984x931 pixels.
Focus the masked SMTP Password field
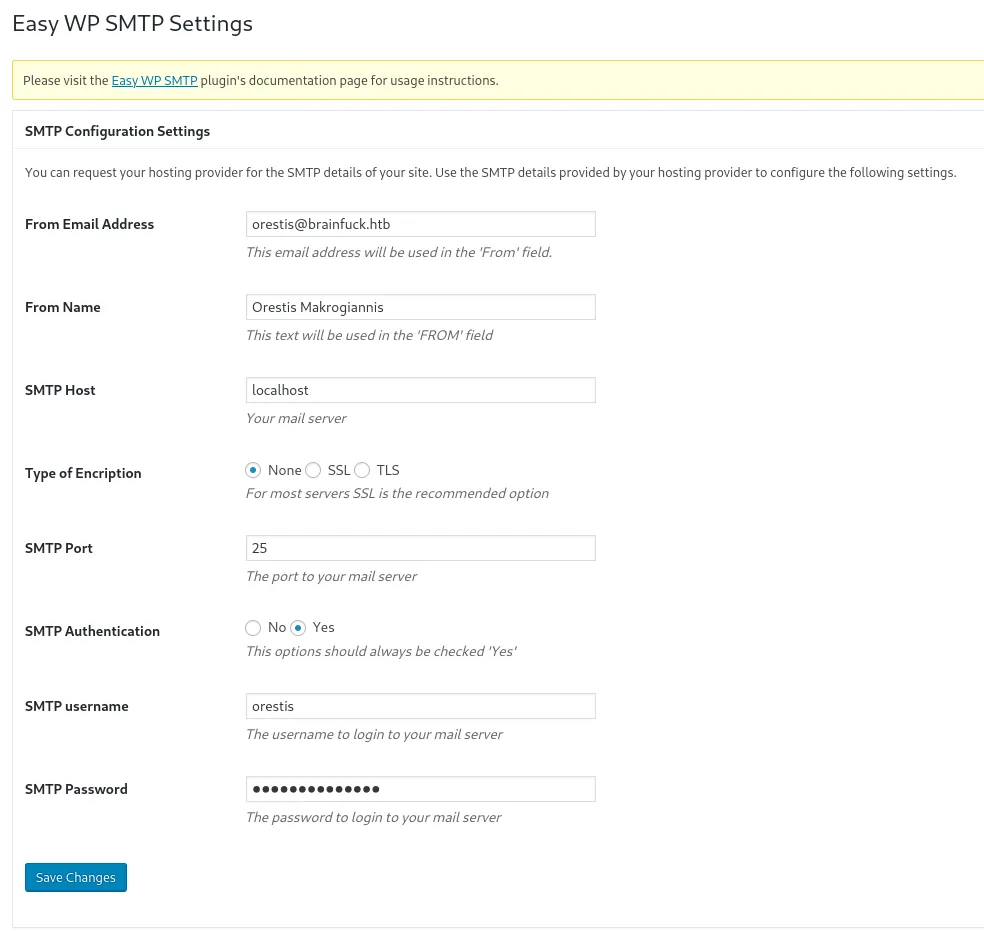420,789
